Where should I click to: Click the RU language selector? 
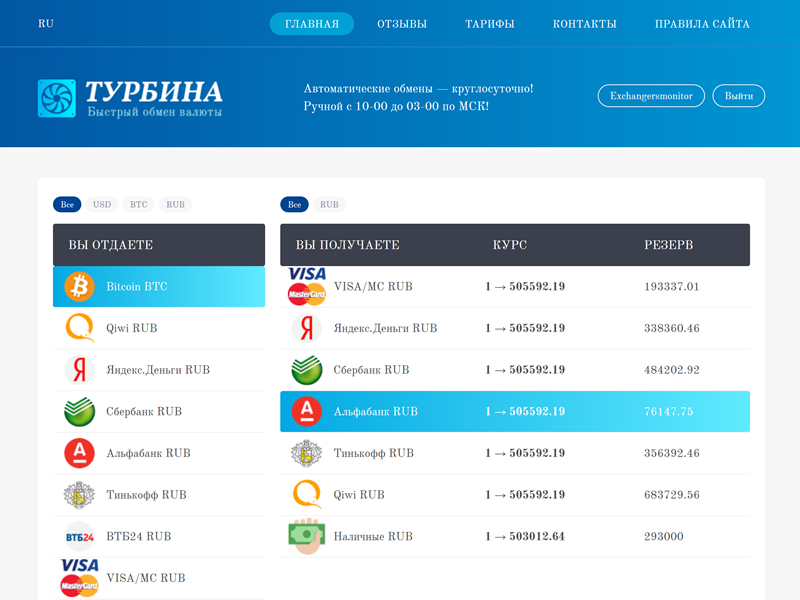46,23
